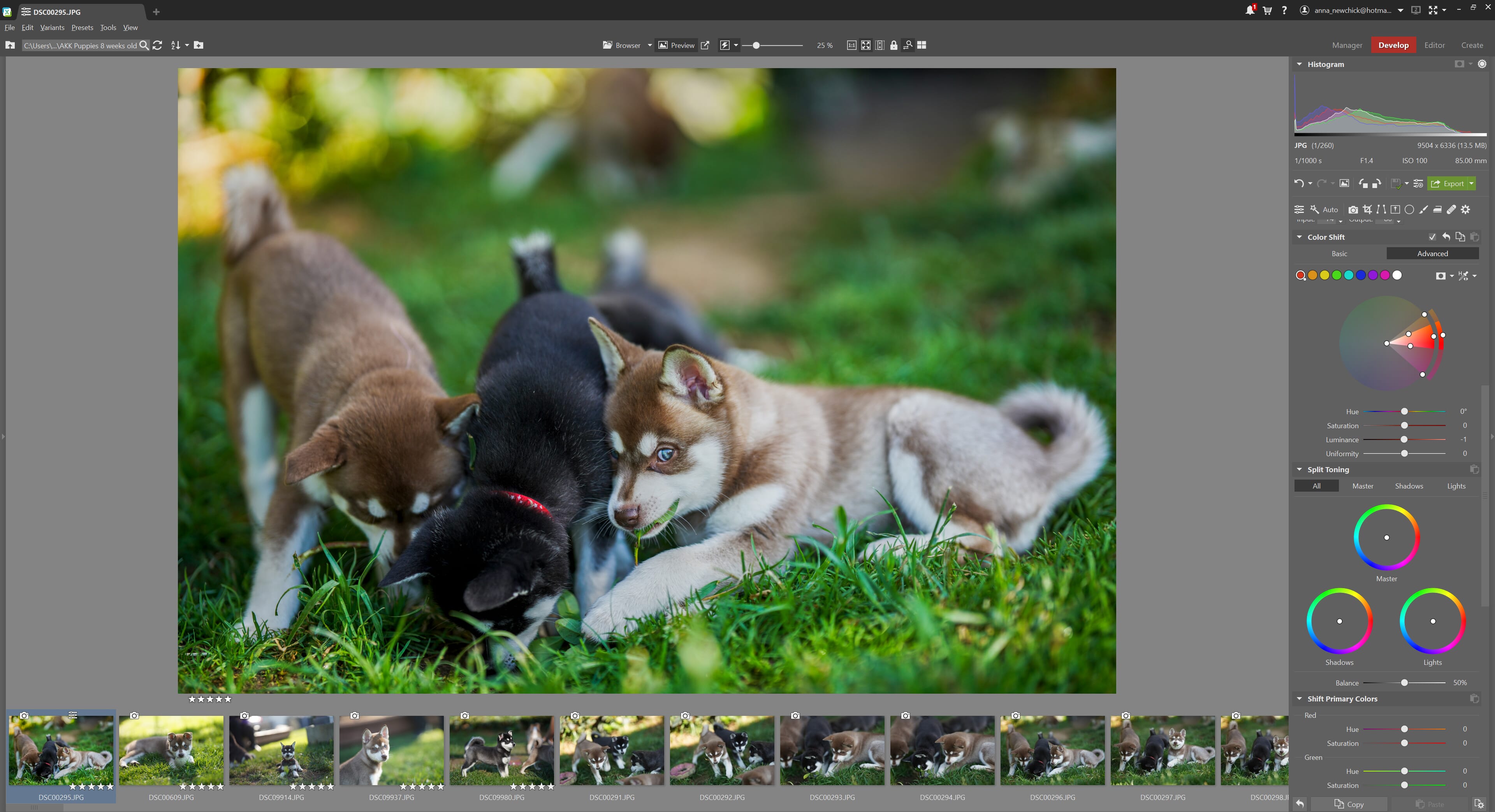Switch to the Manager module
The height and width of the screenshot is (812, 1495).
tap(1346, 45)
